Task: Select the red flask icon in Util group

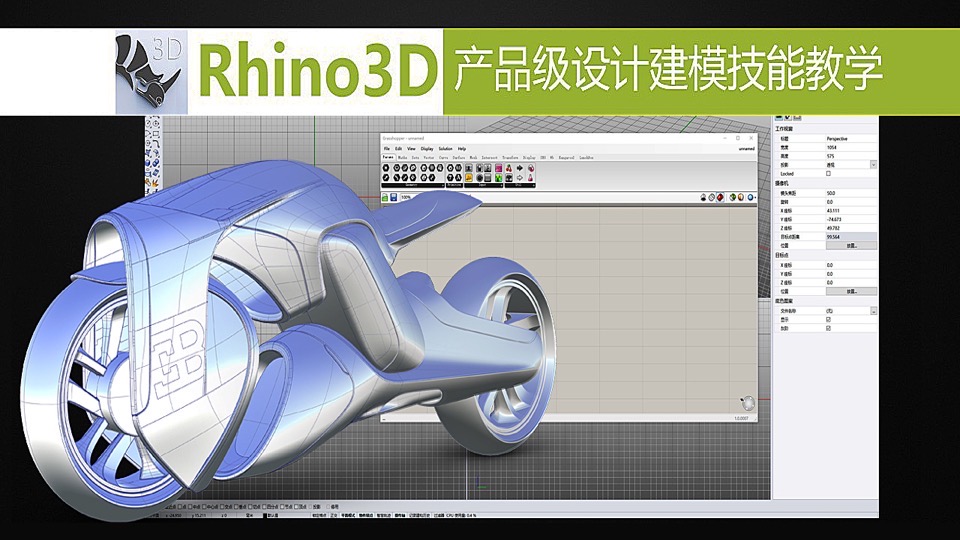Action: (x=530, y=178)
